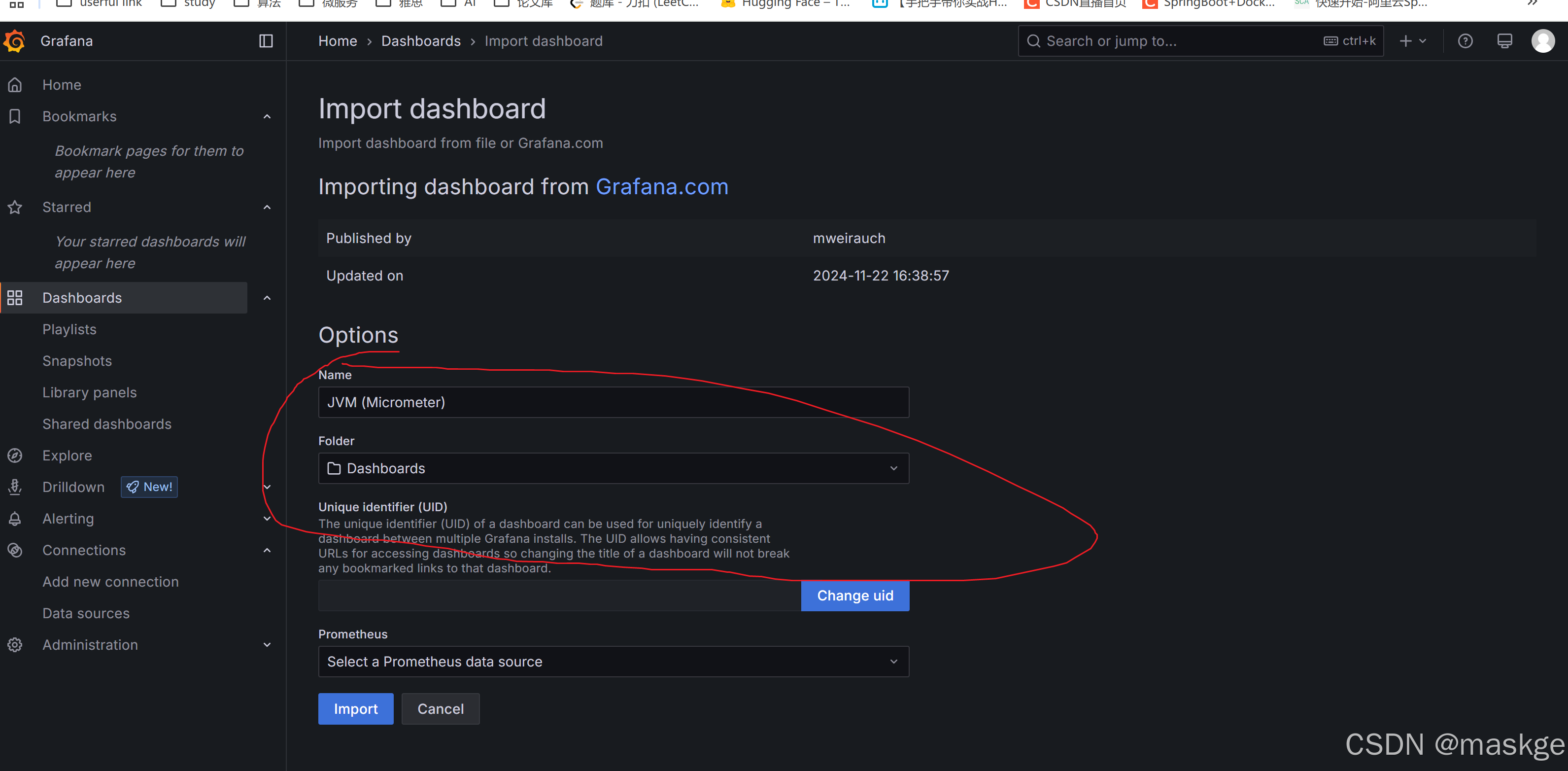Open the plus new item dropdown

[x=1413, y=41]
